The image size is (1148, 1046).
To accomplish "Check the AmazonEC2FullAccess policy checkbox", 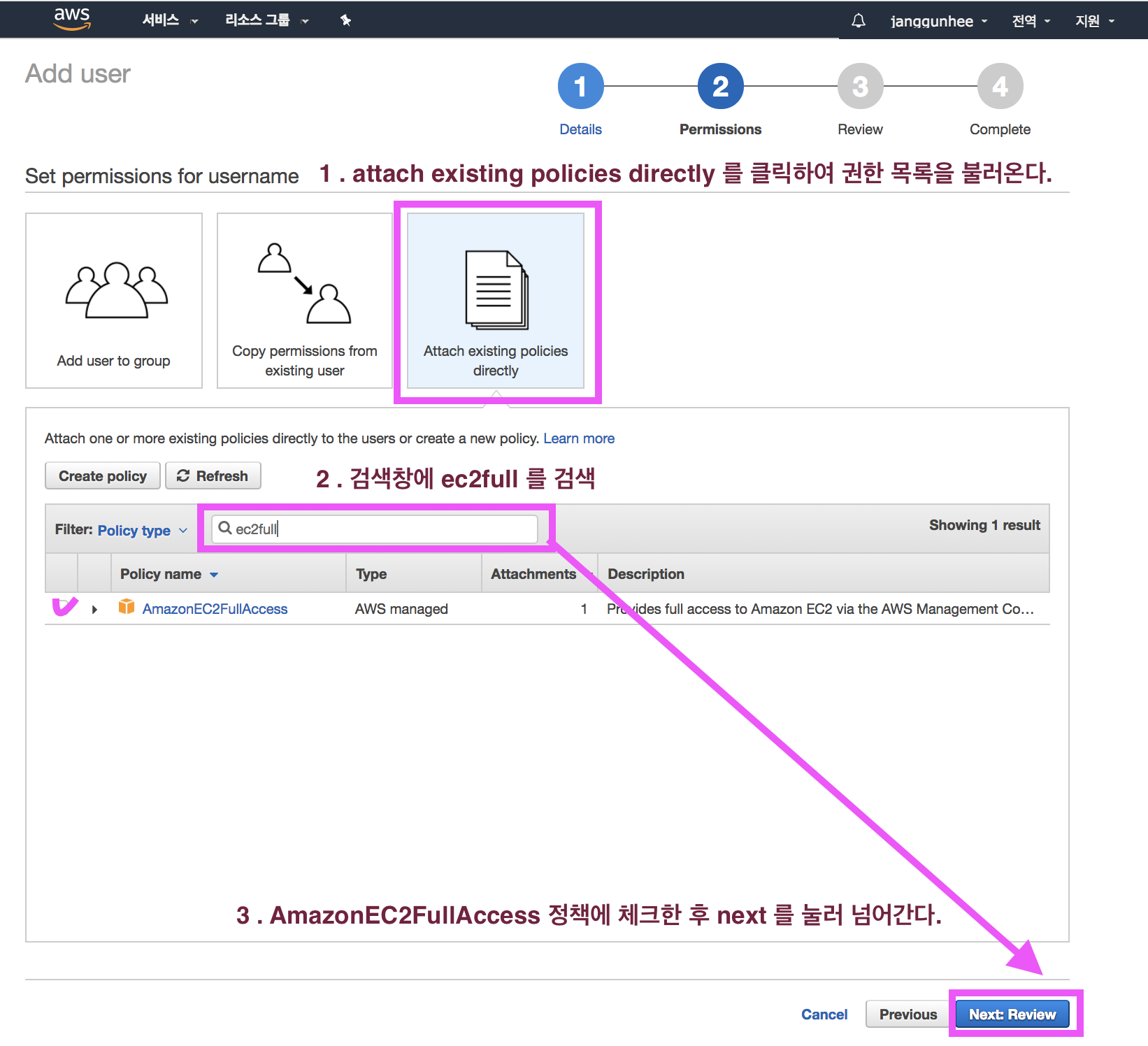I will [63, 608].
